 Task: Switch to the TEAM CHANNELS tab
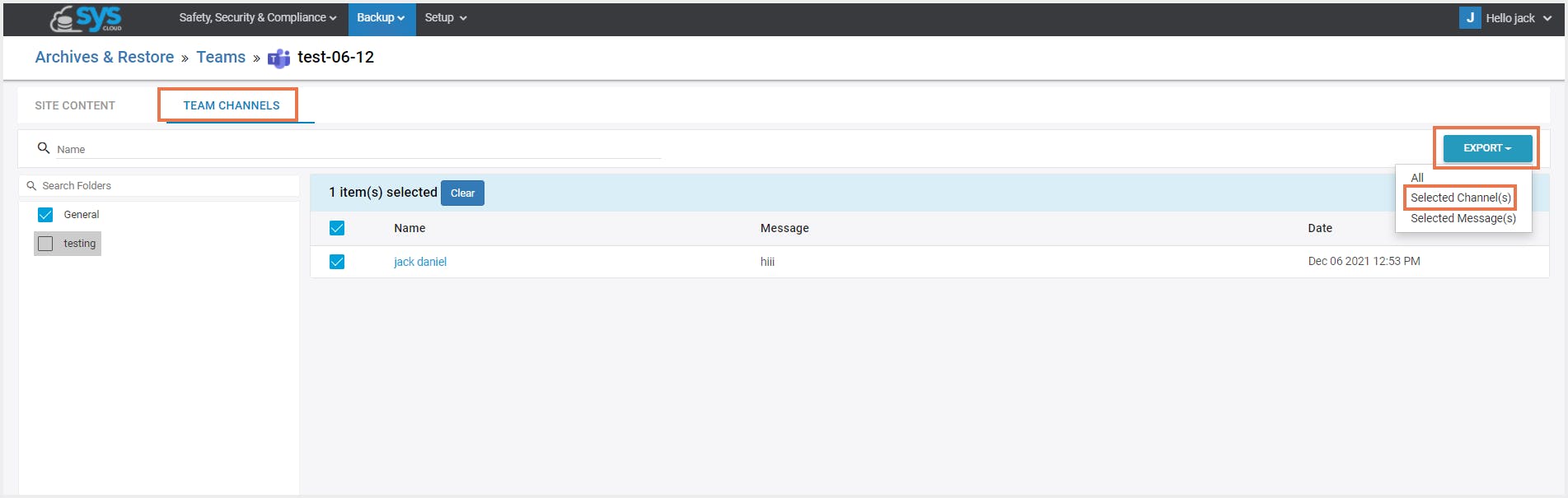tap(232, 105)
